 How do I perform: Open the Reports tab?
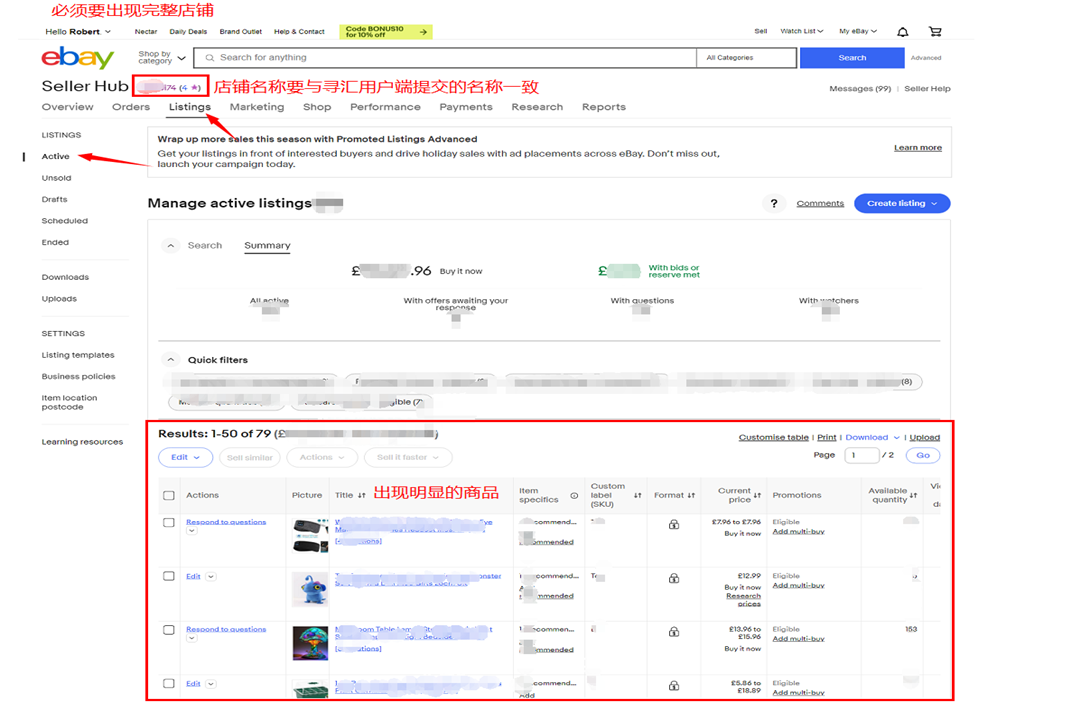point(604,107)
